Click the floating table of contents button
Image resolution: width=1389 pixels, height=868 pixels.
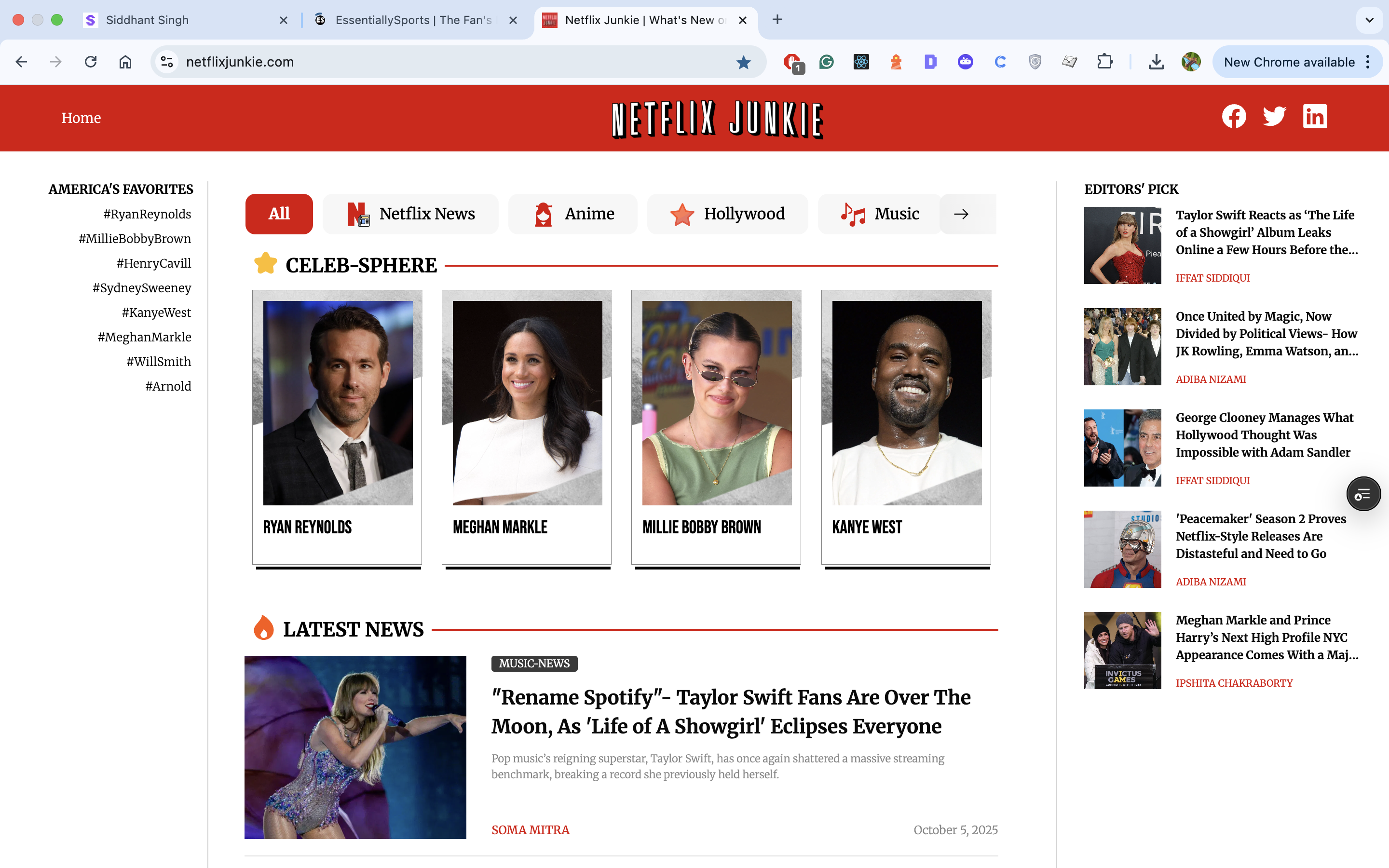coord(1363,494)
